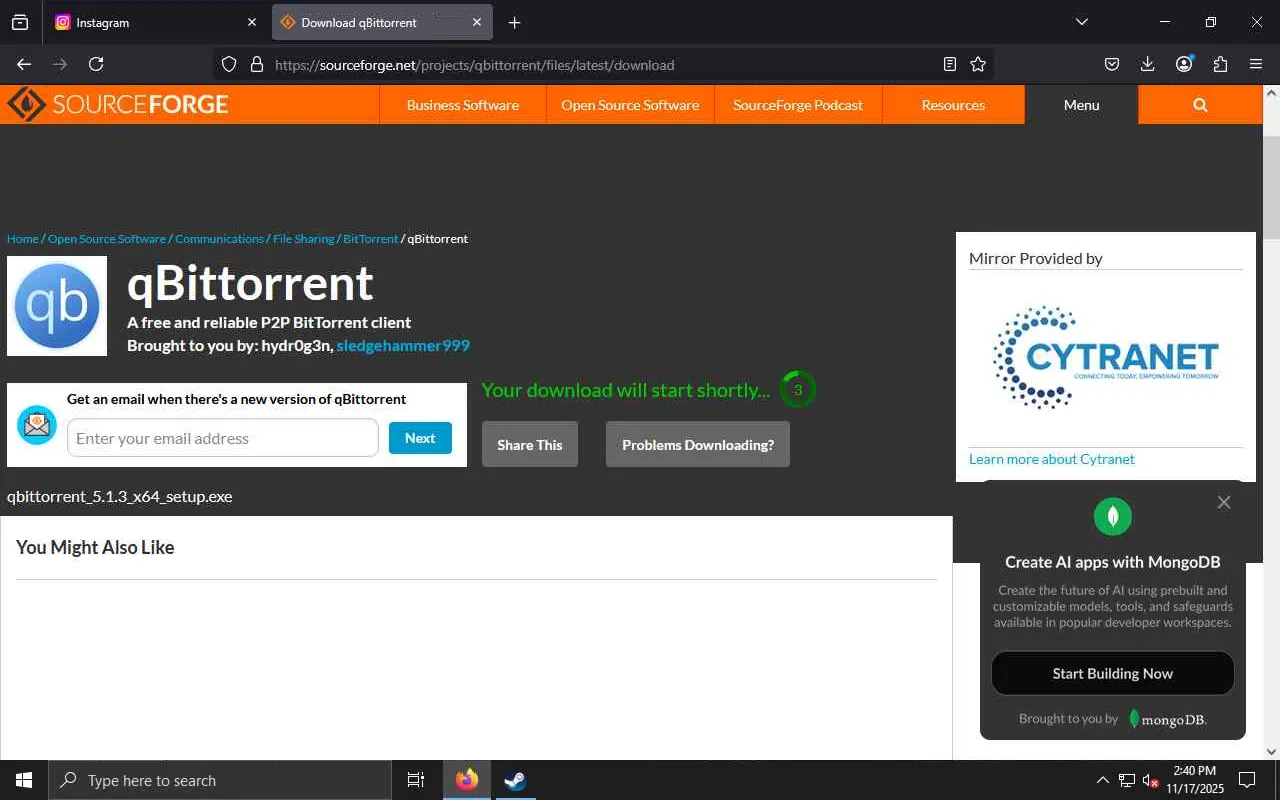Screen dimensions: 1280x800
Task: Go back to the previous page
Action: coord(24,64)
